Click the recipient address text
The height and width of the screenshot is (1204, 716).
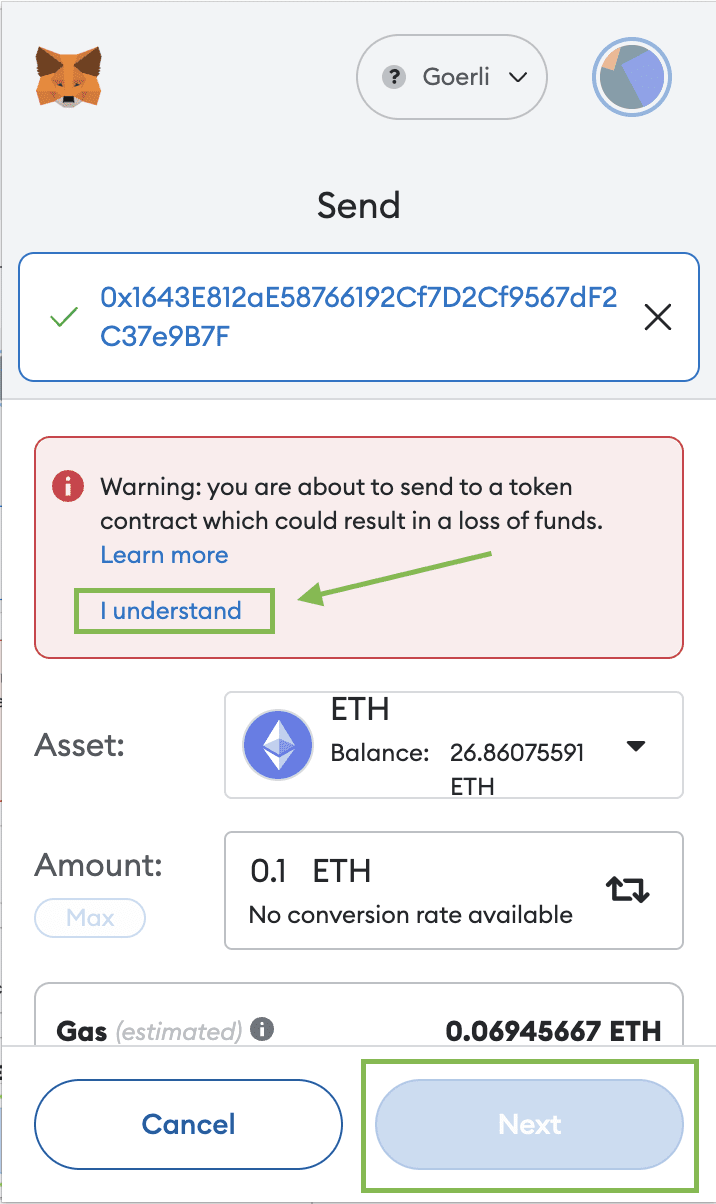click(358, 317)
